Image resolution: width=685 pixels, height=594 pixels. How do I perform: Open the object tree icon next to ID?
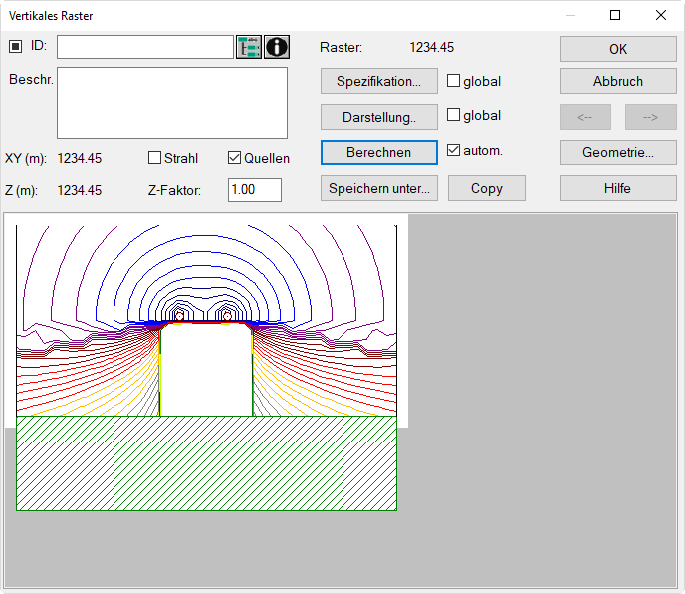(249, 47)
